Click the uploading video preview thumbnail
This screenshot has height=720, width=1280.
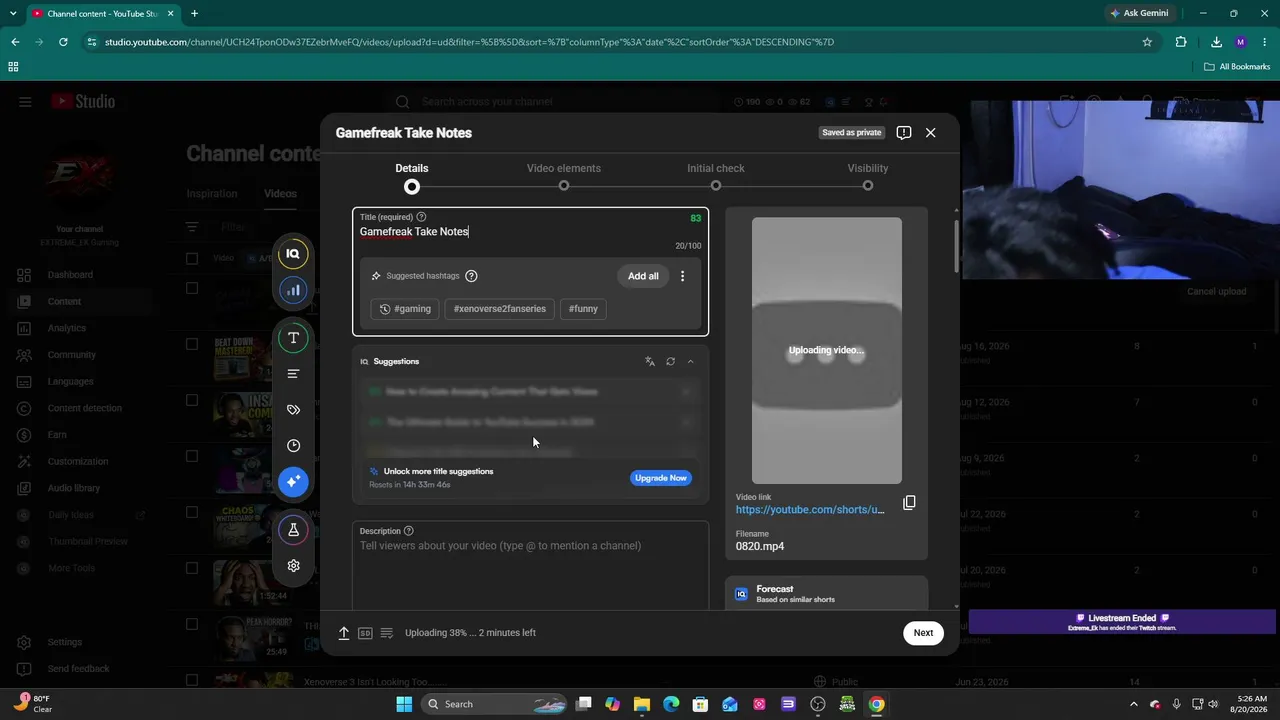click(x=827, y=351)
